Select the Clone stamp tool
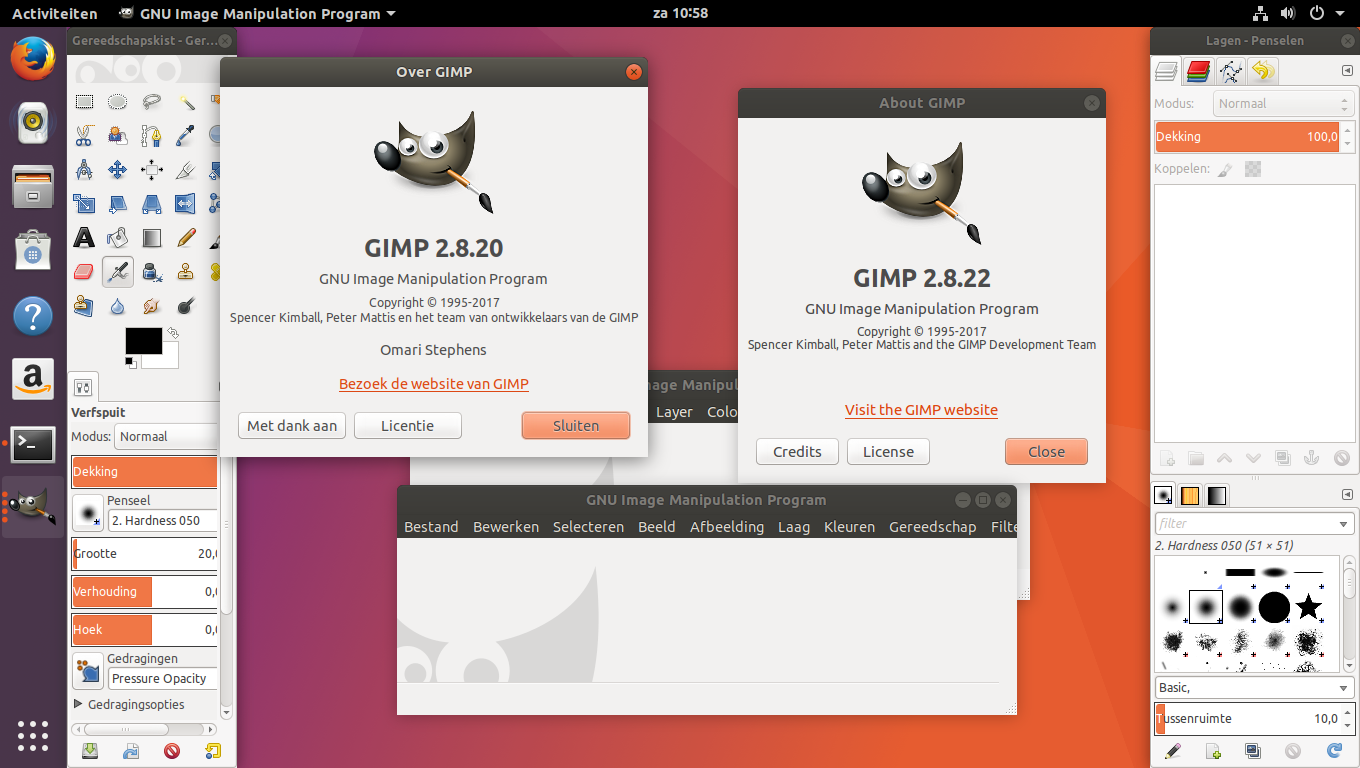The height and width of the screenshot is (768, 1360). point(186,271)
